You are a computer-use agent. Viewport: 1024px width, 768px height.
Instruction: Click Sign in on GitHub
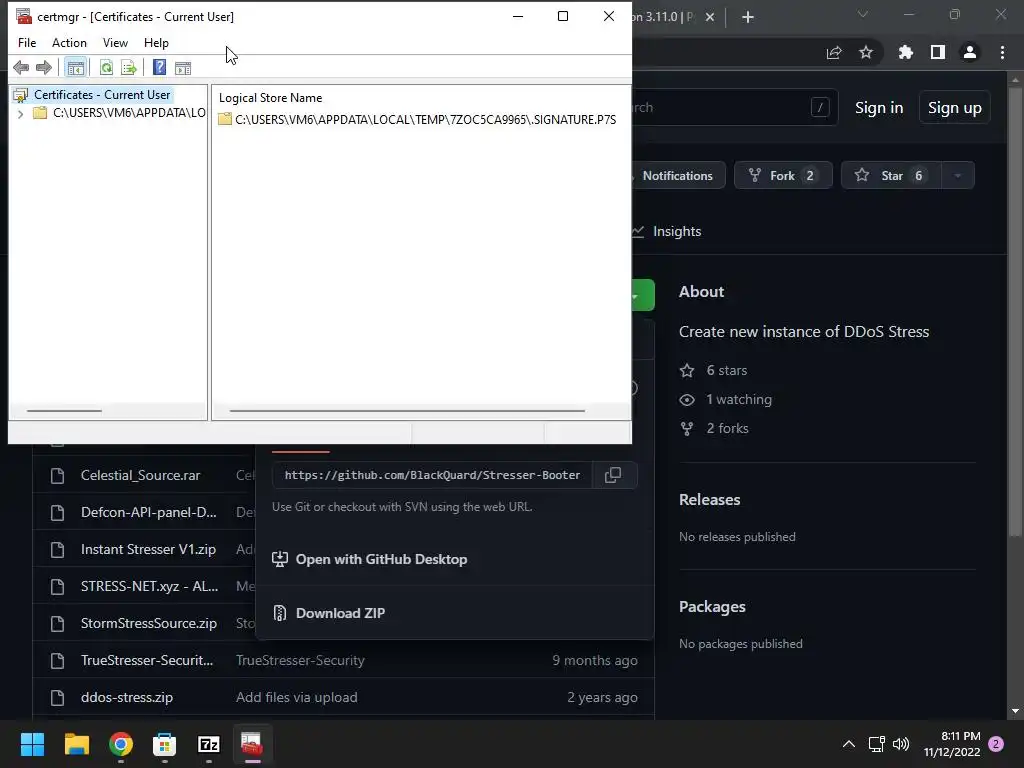(x=879, y=108)
